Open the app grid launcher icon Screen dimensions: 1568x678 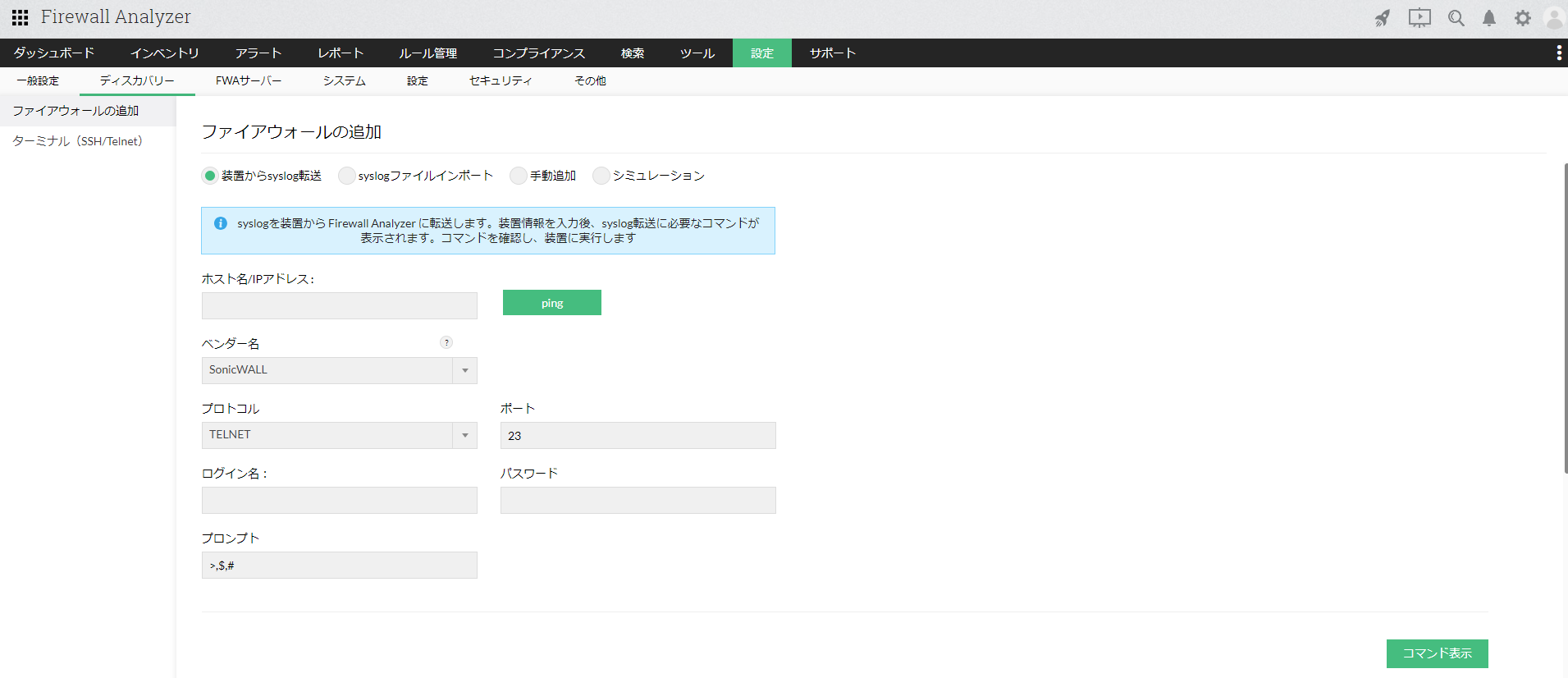[20, 17]
